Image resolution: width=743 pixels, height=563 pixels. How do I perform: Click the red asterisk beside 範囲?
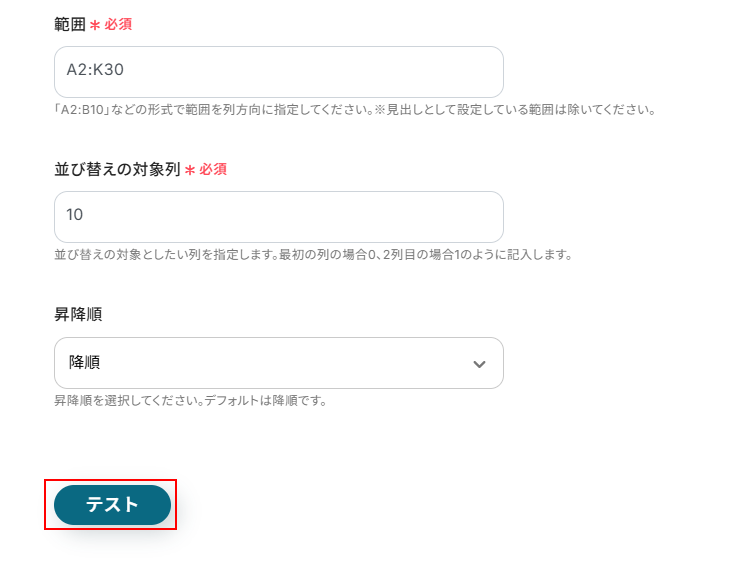tap(95, 25)
